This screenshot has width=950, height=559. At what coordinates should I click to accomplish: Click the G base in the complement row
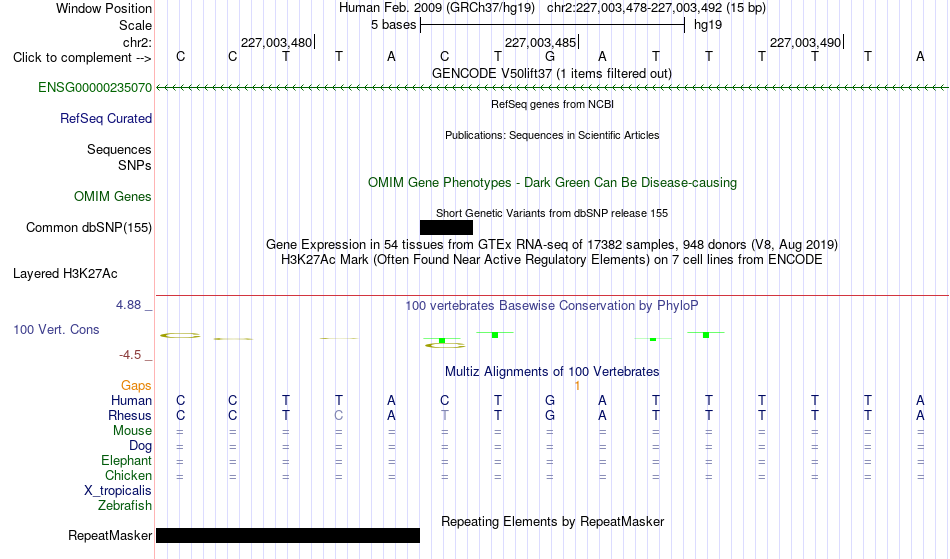click(550, 57)
